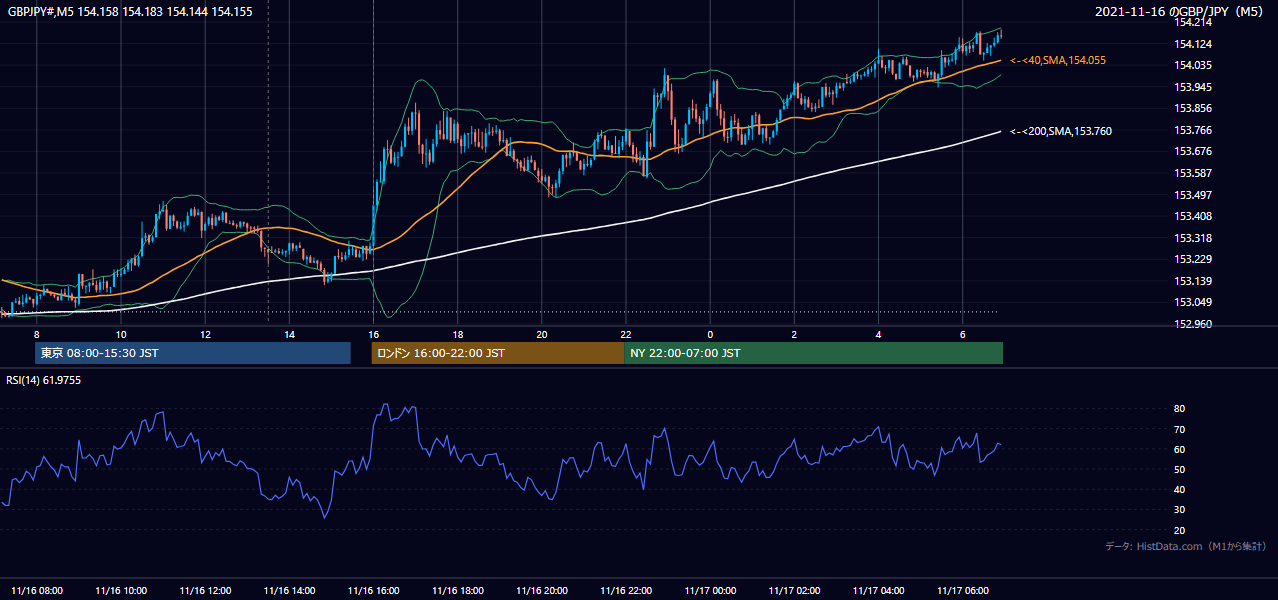Click the price axis value 152.960

pyautogui.click(x=1193, y=324)
